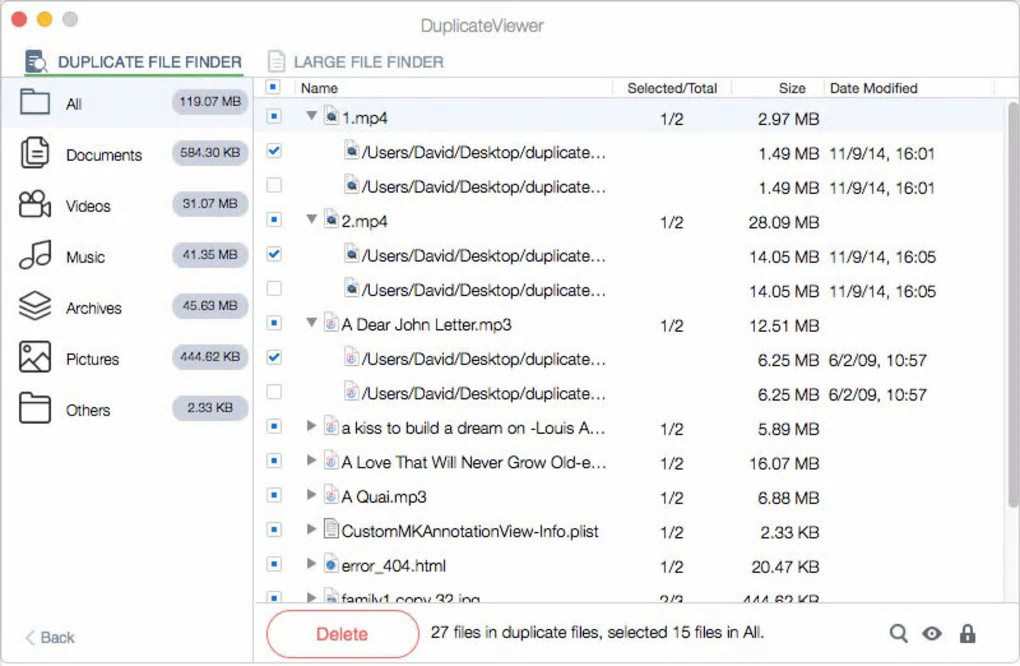Click the Duplicate File Finder tab icon
The height and width of the screenshot is (666, 1020).
click(x=36, y=62)
